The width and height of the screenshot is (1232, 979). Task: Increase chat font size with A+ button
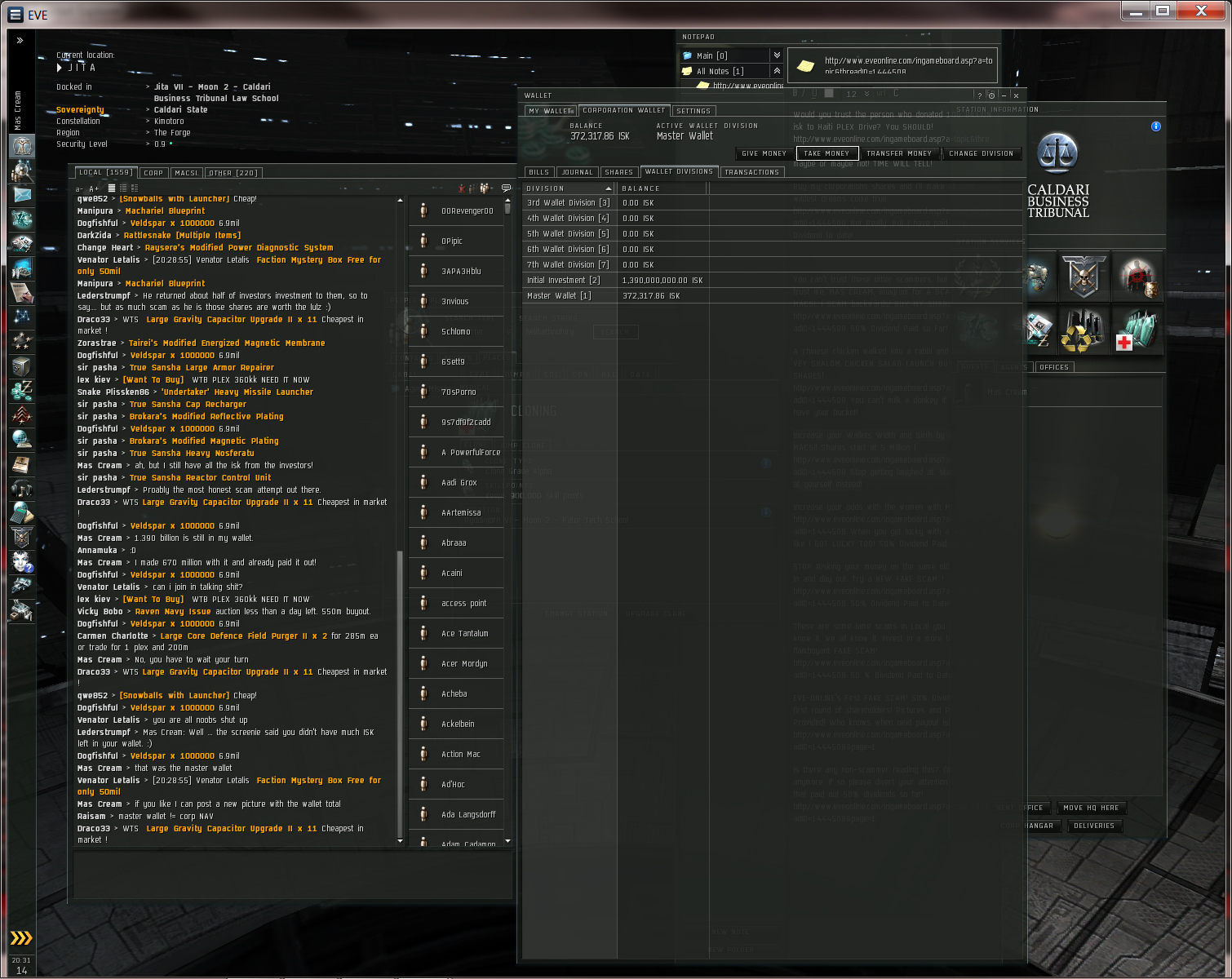[94, 189]
